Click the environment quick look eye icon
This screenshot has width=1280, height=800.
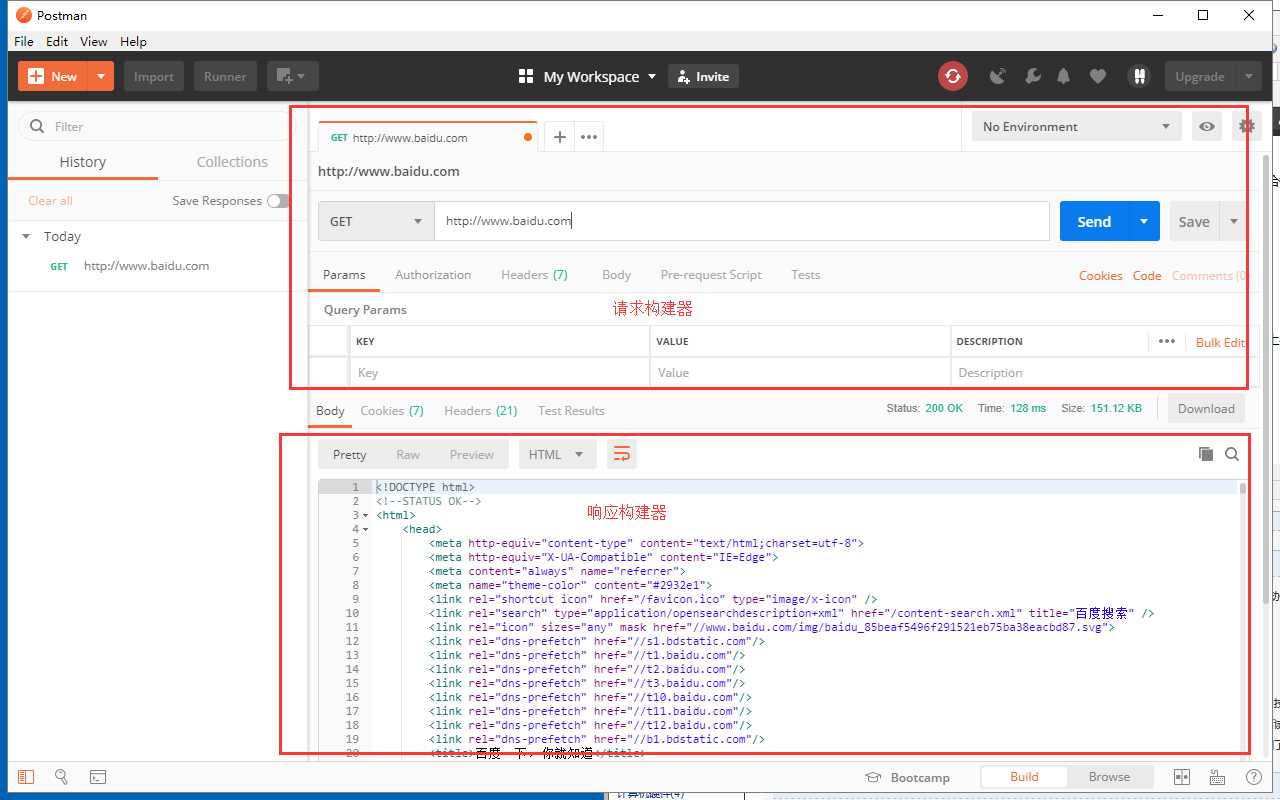pos(1207,126)
